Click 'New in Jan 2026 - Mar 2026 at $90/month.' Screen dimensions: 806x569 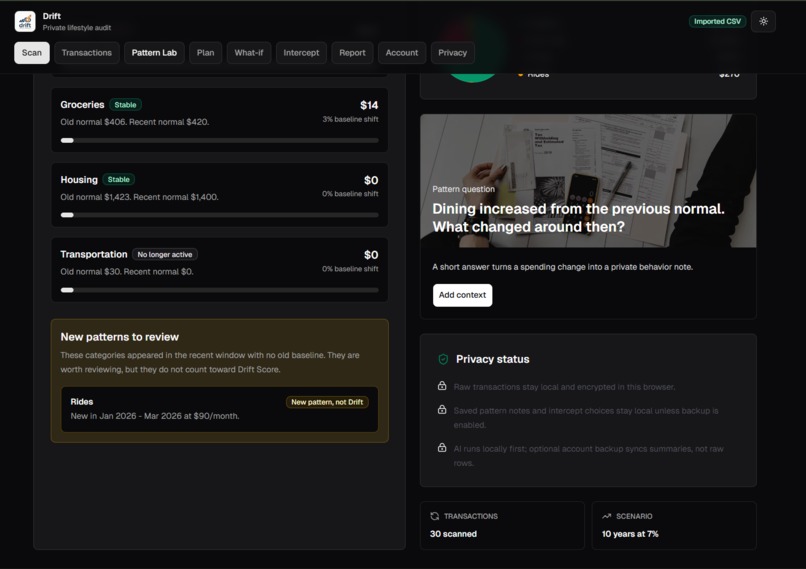[x=155, y=416]
